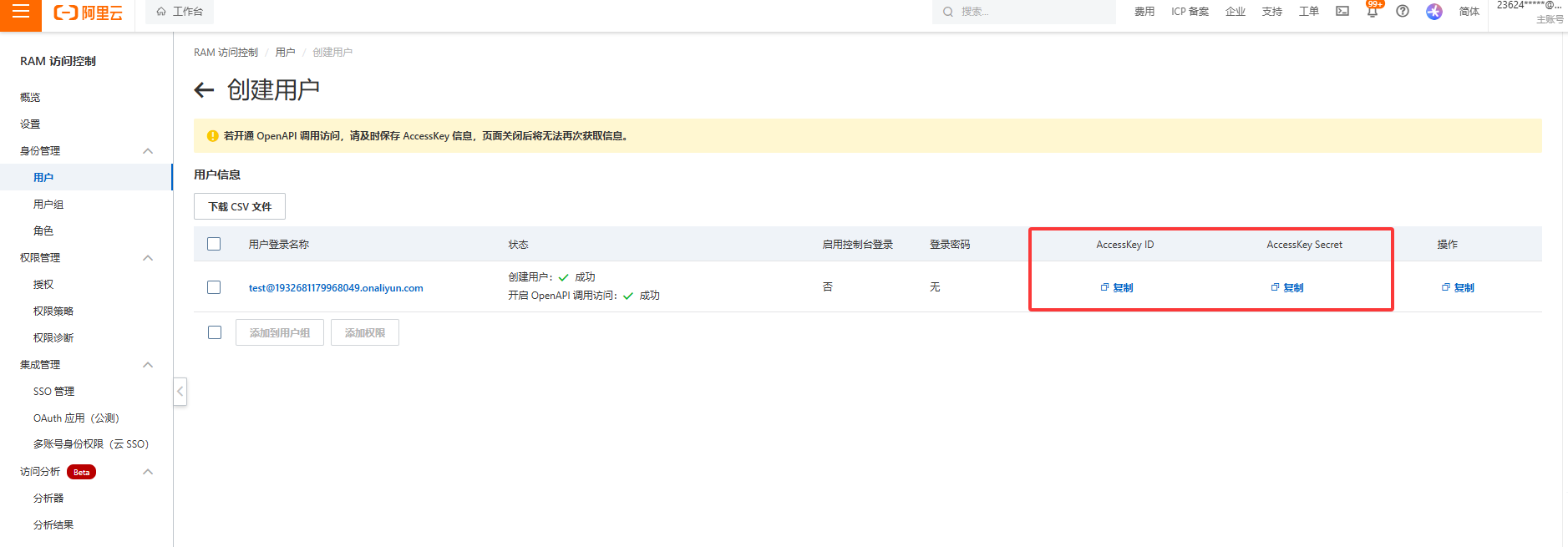
Task: Open the 工作台 home workbench tab
Action: (180, 12)
